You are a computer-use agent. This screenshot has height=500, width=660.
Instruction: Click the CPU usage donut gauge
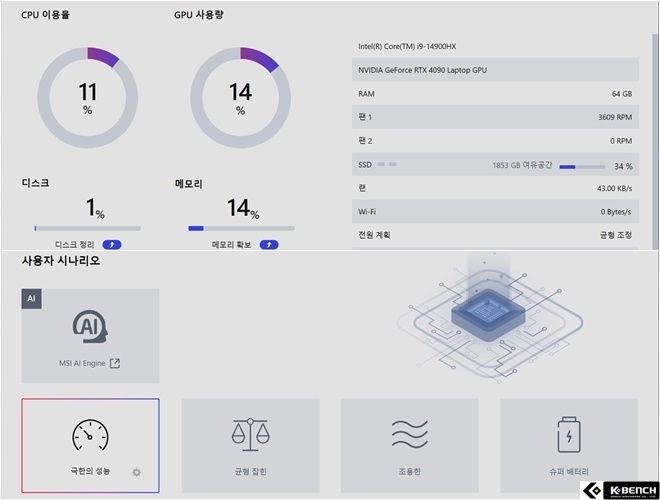click(88, 98)
